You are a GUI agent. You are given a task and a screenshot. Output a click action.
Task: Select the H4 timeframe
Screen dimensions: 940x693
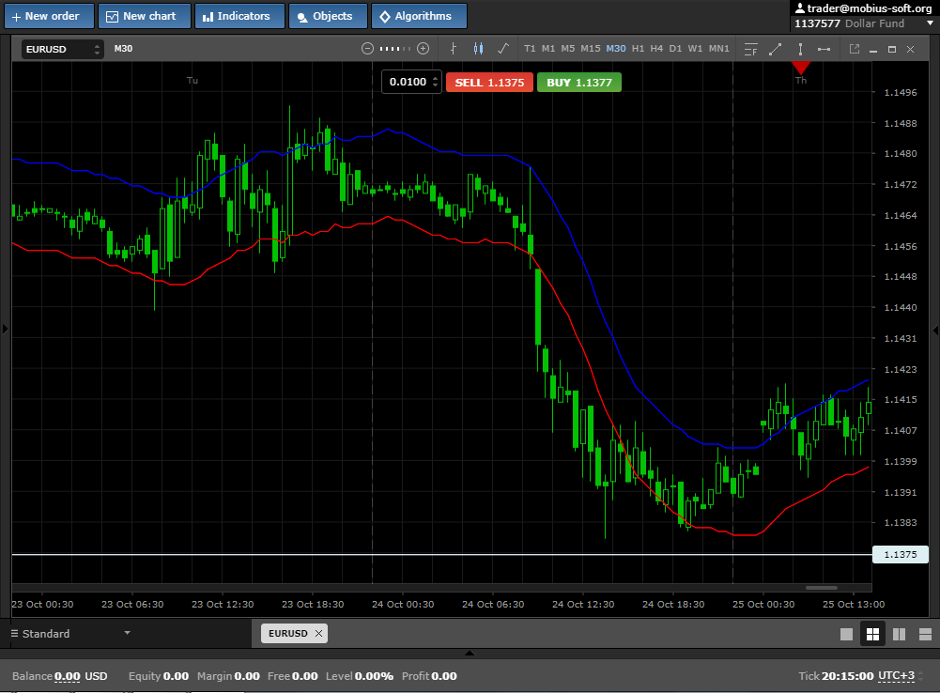pos(656,49)
